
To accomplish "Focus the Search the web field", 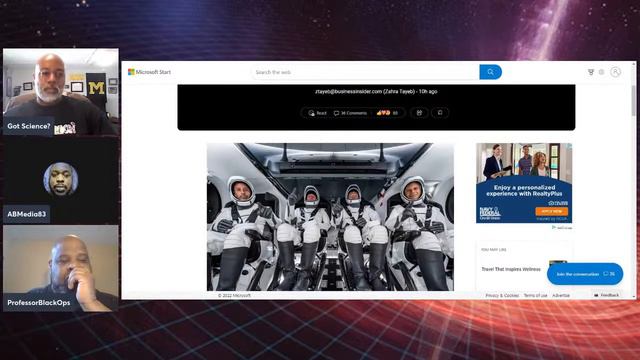I will click(x=365, y=72).
